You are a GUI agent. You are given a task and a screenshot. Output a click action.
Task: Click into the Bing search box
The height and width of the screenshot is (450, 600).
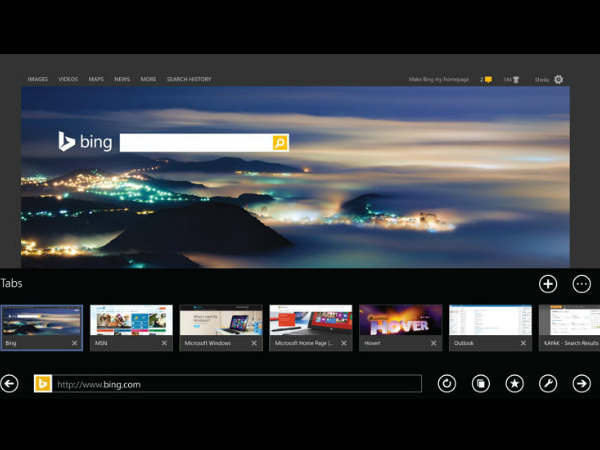pos(196,143)
